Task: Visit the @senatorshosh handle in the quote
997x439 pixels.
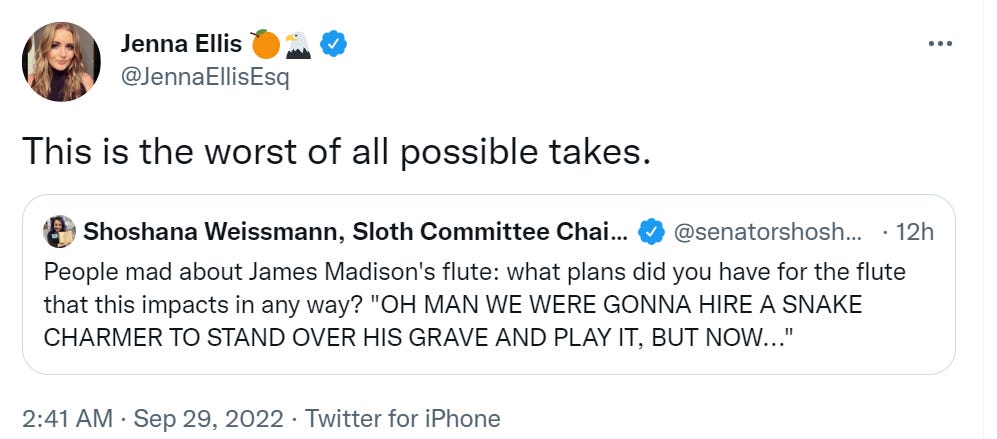Action: 767,232
